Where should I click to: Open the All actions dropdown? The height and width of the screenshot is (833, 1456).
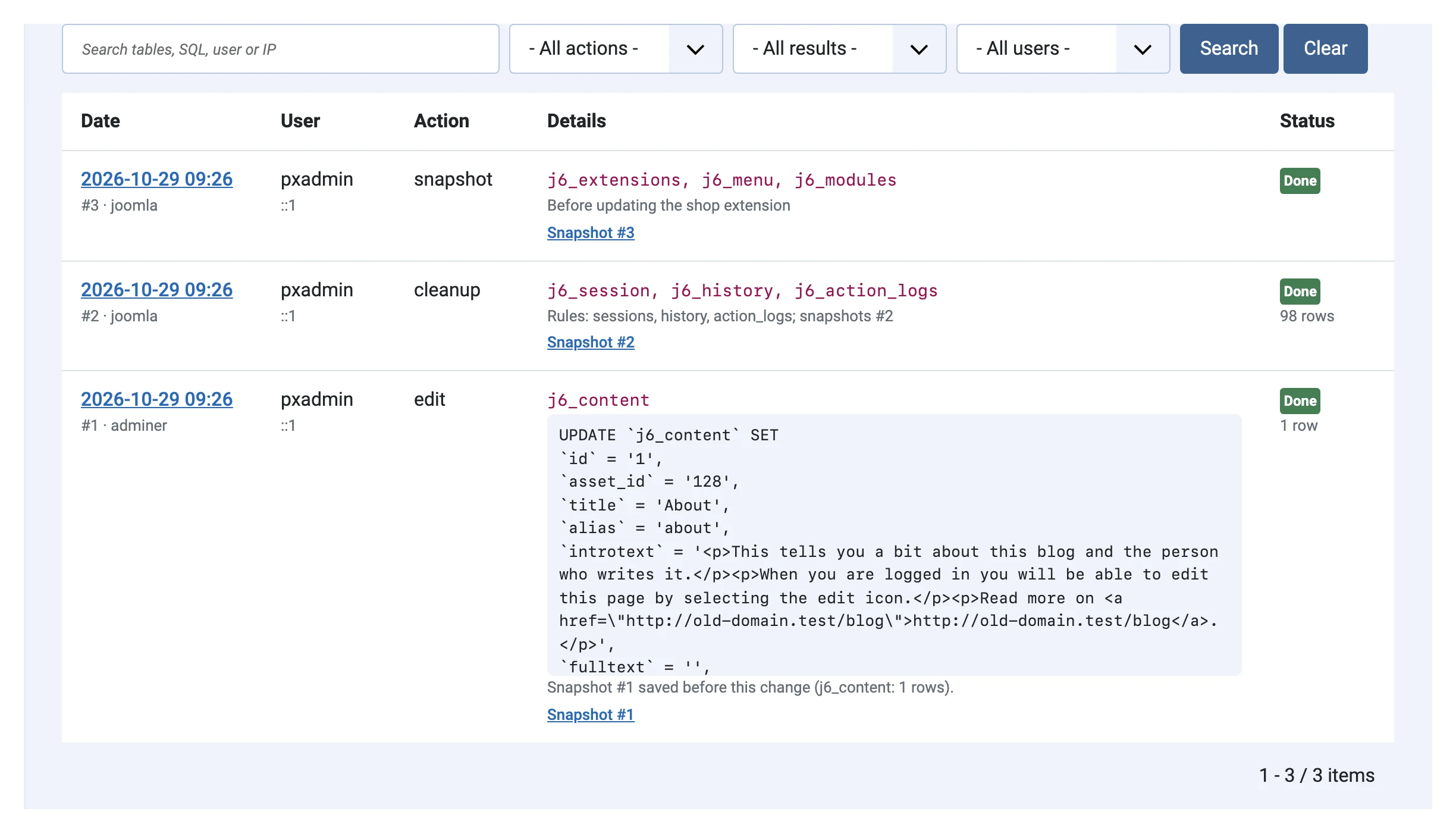coord(616,49)
